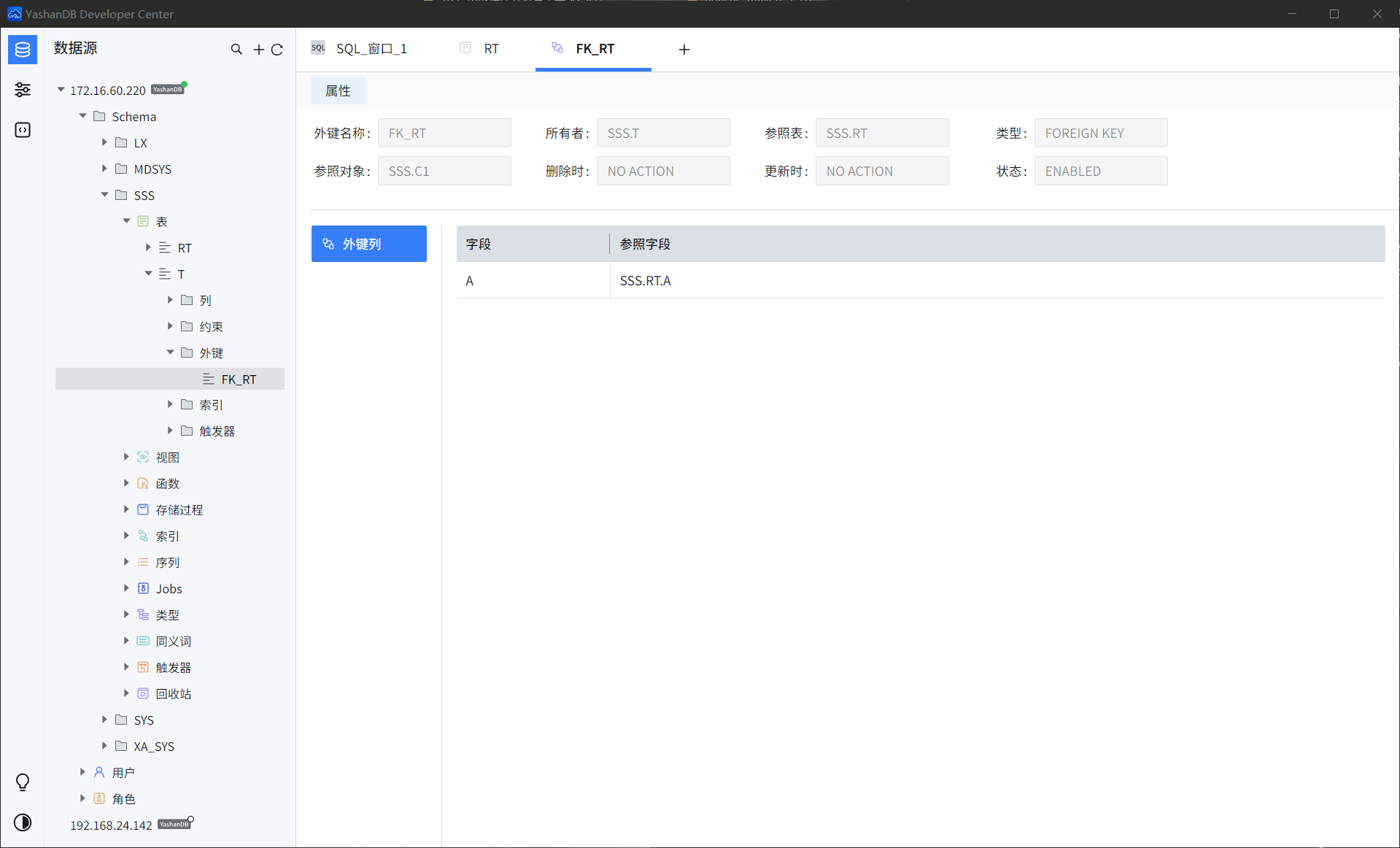Click the code brackets icon in left sidebar
This screenshot has width=1400, height=848.
pyautogui.click(x=23, y=130)
